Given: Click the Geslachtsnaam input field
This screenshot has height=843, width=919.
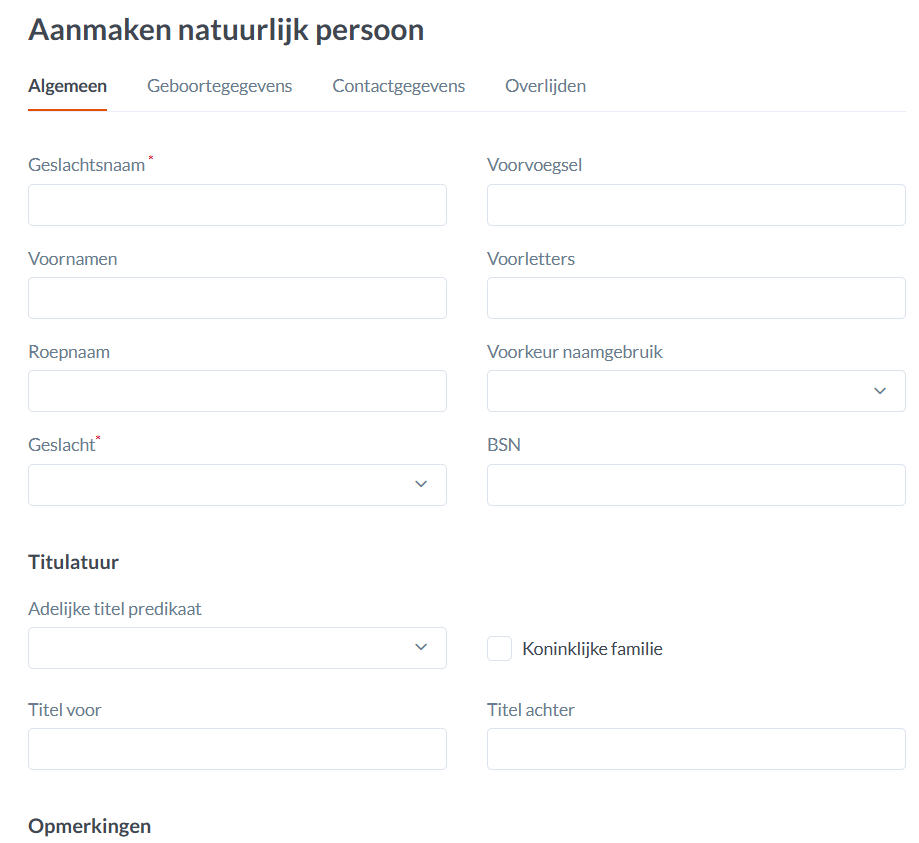Looking at the screenshot, I should click(237, 205).
